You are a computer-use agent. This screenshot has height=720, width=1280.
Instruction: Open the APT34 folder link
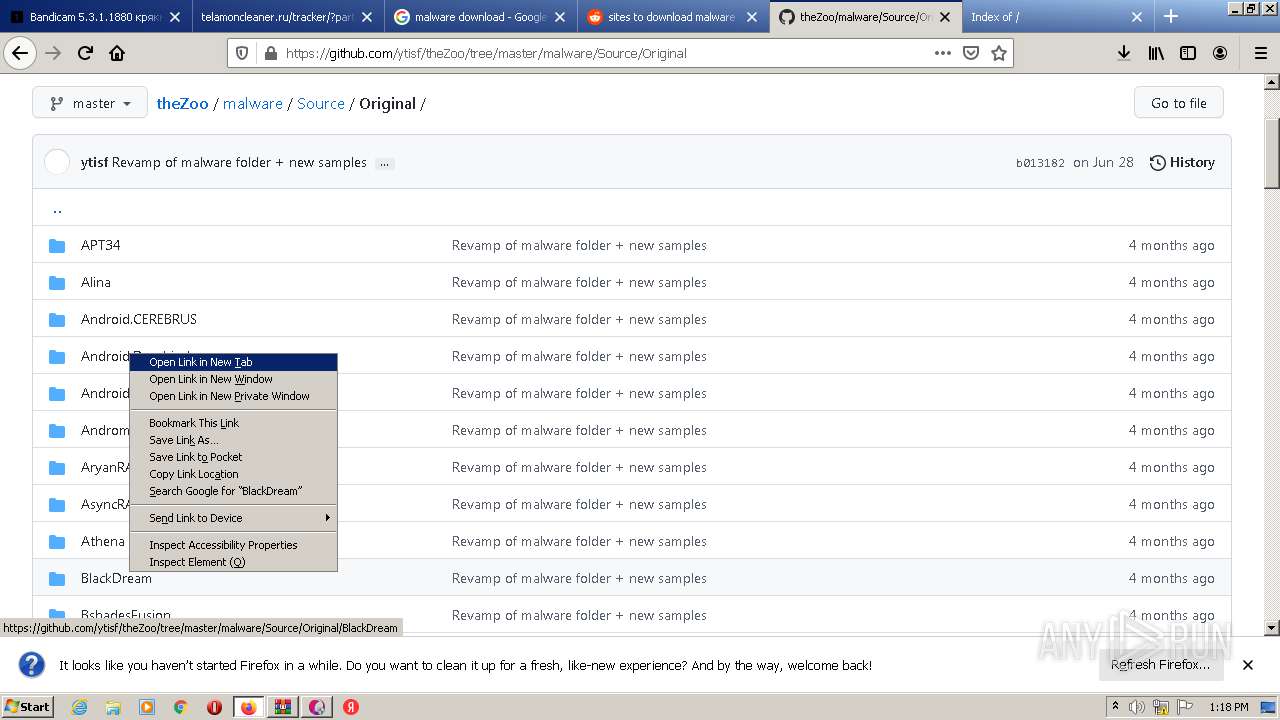[x=100, y=245]
